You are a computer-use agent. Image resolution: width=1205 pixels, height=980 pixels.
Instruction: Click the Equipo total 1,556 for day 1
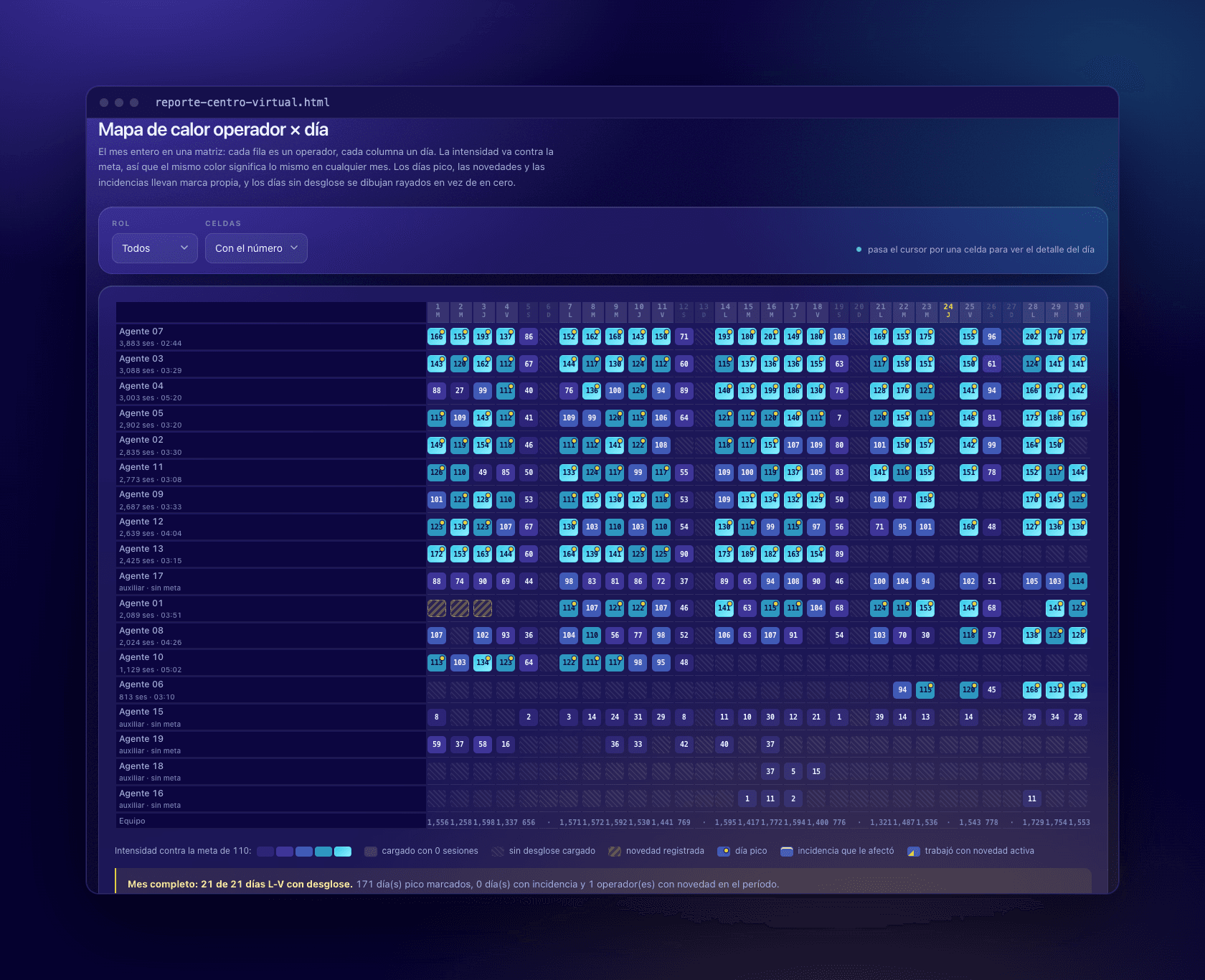pos(438,822)
